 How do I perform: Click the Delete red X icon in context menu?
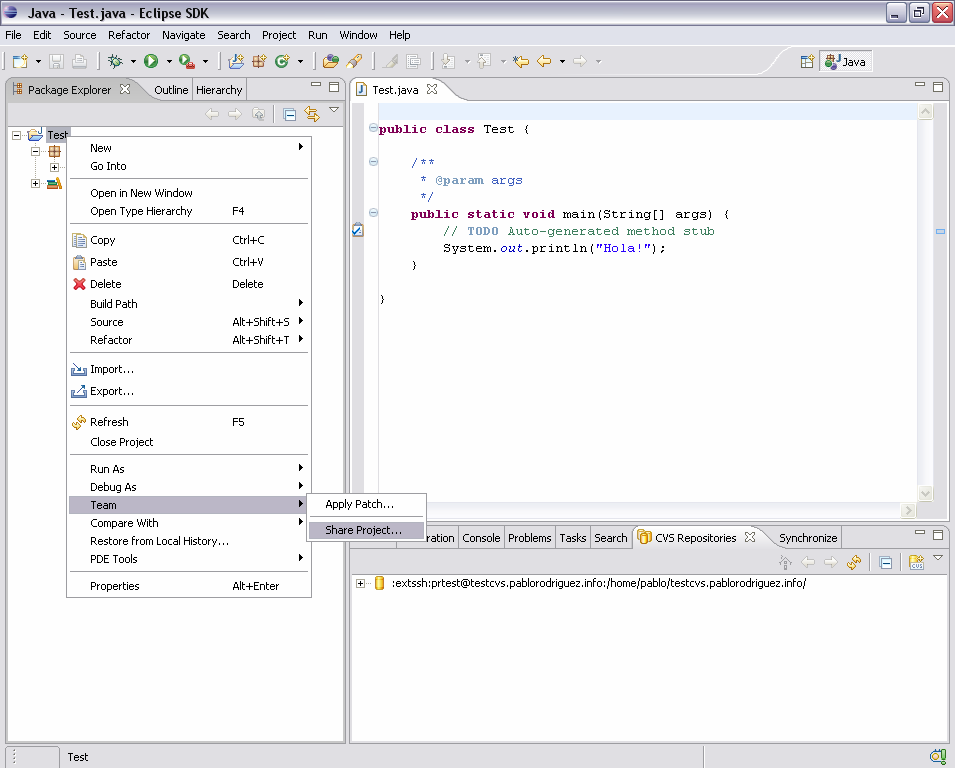(x=79, y=284)
